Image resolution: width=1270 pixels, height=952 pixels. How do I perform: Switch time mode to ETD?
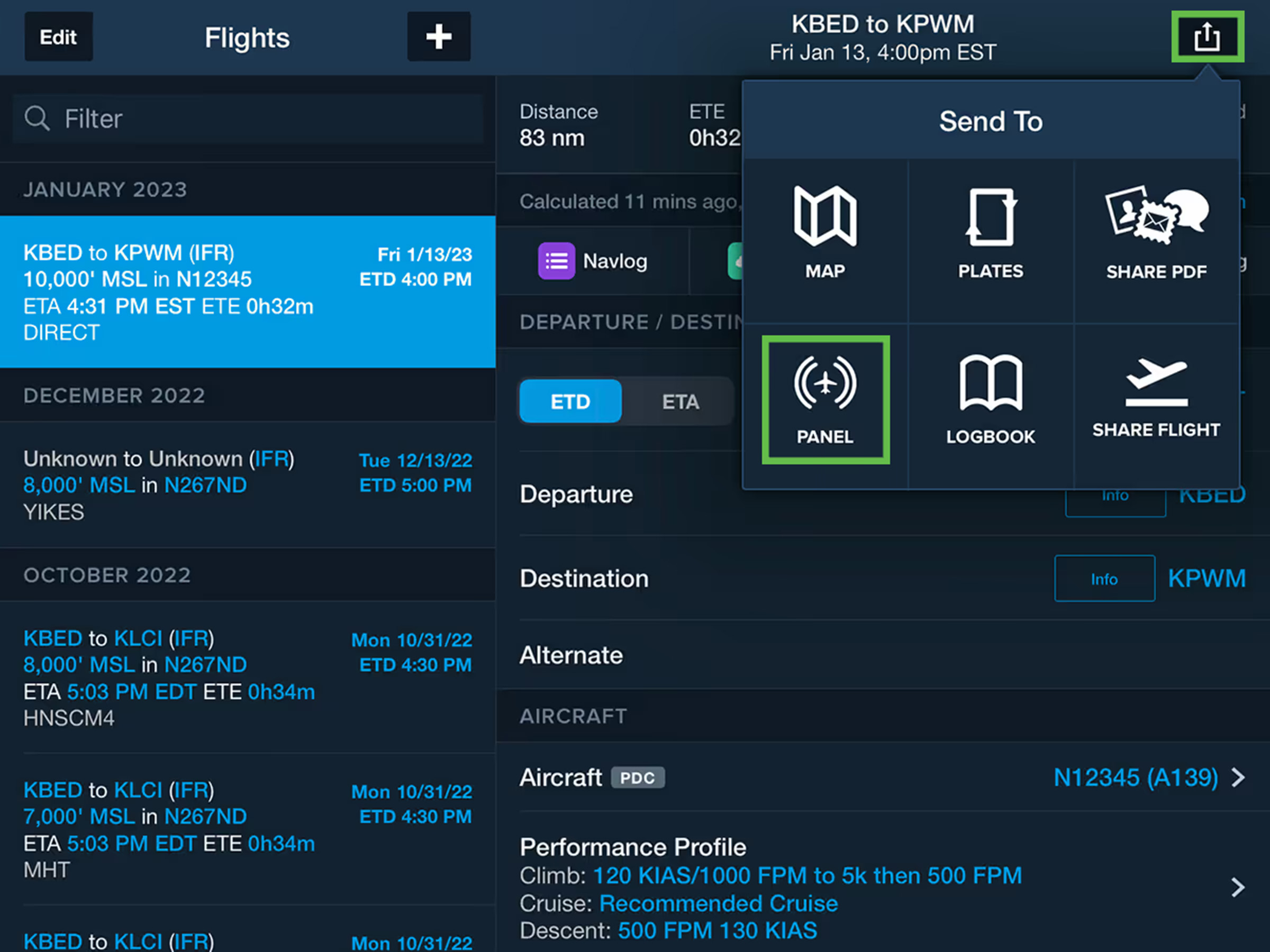570,401
